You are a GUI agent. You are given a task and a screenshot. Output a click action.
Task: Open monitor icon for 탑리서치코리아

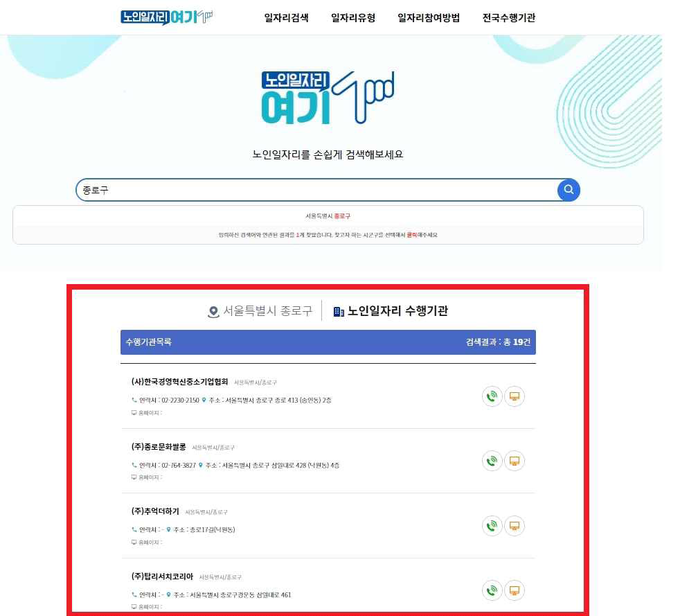tap(514, 590)
